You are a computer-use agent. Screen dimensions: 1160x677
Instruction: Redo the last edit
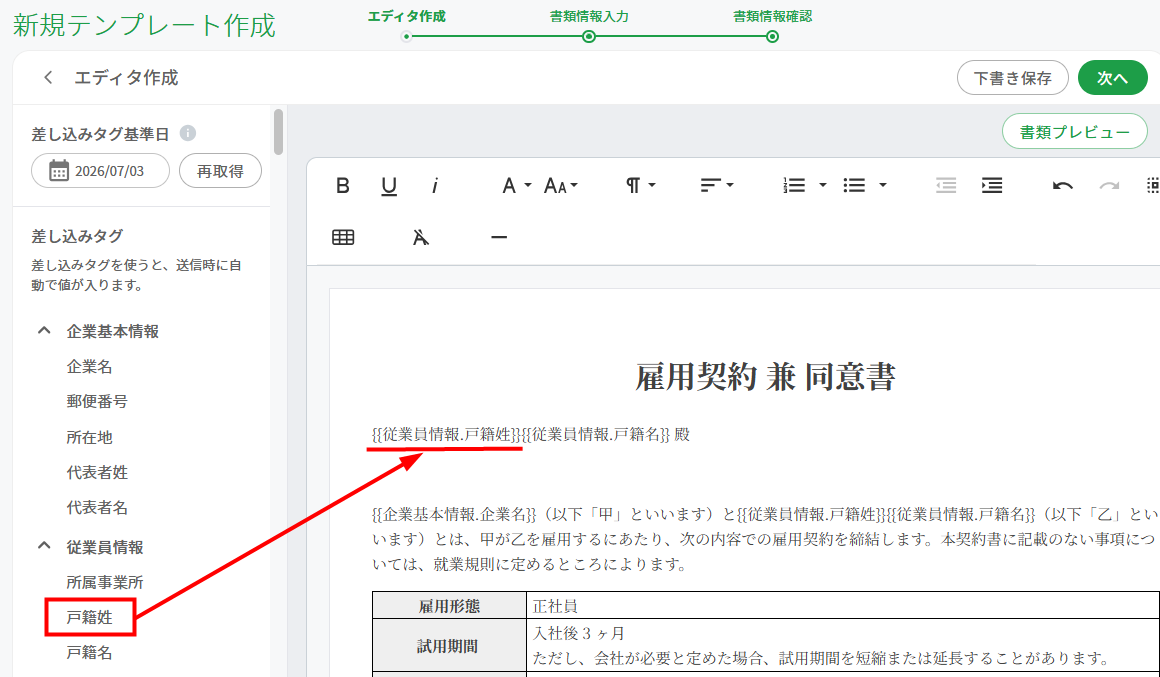(x=1109, y=186)
